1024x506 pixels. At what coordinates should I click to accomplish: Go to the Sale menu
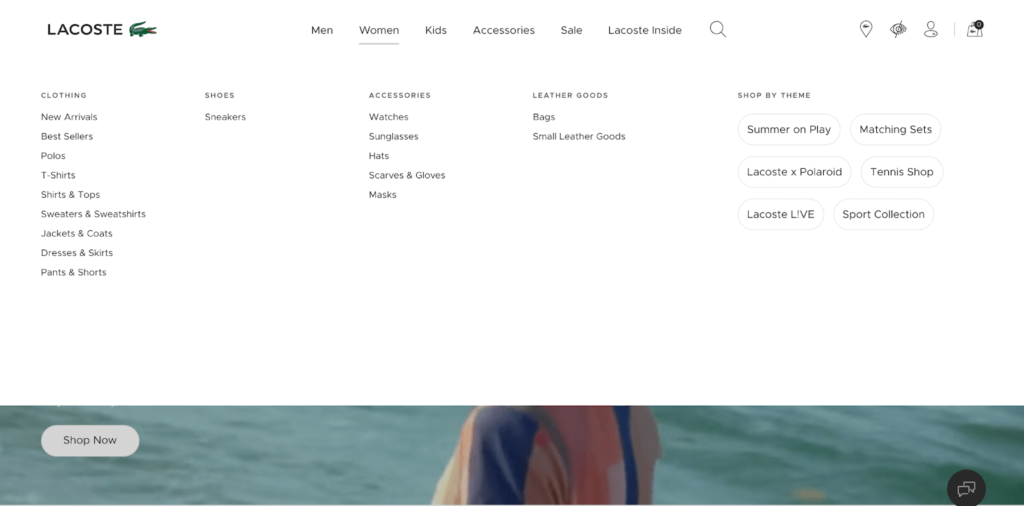571,30
